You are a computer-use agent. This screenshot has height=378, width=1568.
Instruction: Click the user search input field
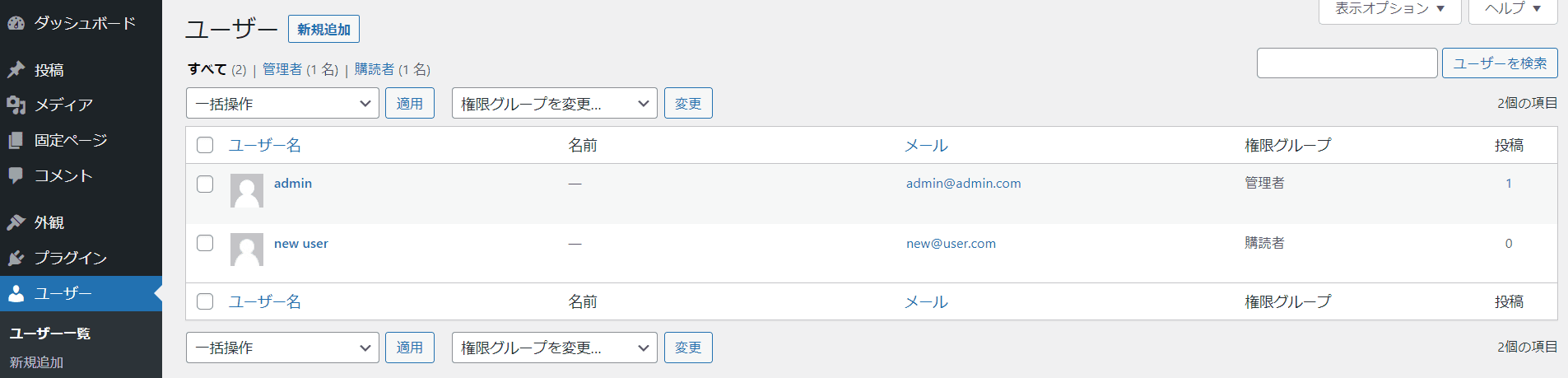(x=1347, y=63)
